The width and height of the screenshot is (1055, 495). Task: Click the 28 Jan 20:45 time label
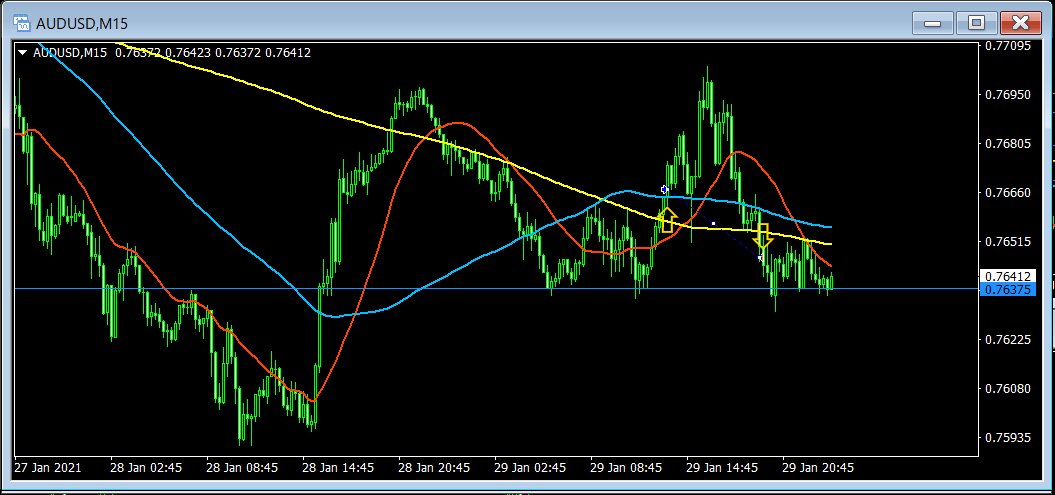[434, 467]
